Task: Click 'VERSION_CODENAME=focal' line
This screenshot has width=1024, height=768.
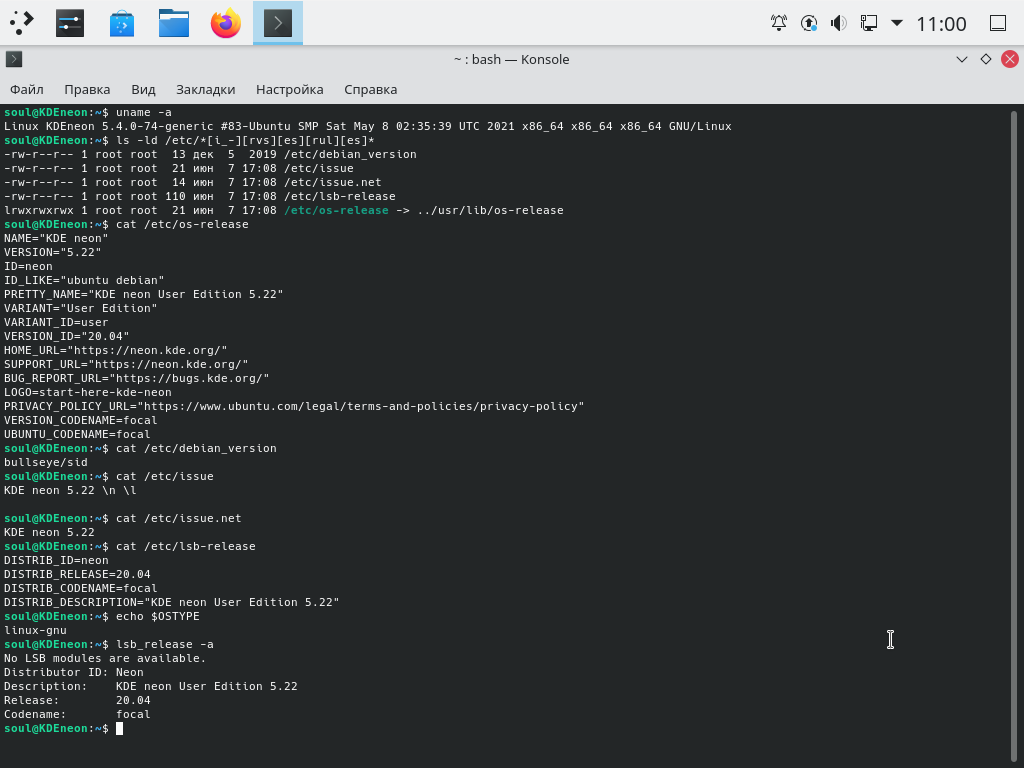Action: [x=80, y=420]
